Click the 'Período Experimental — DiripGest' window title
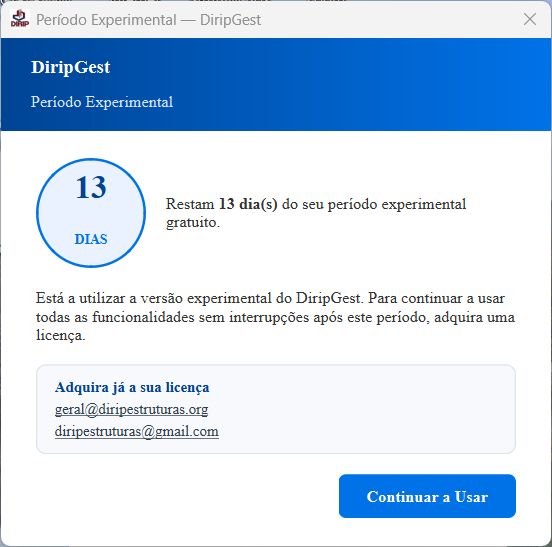This screenshot has height=547, width=552. pyautogui.click(x=148, y=20)
